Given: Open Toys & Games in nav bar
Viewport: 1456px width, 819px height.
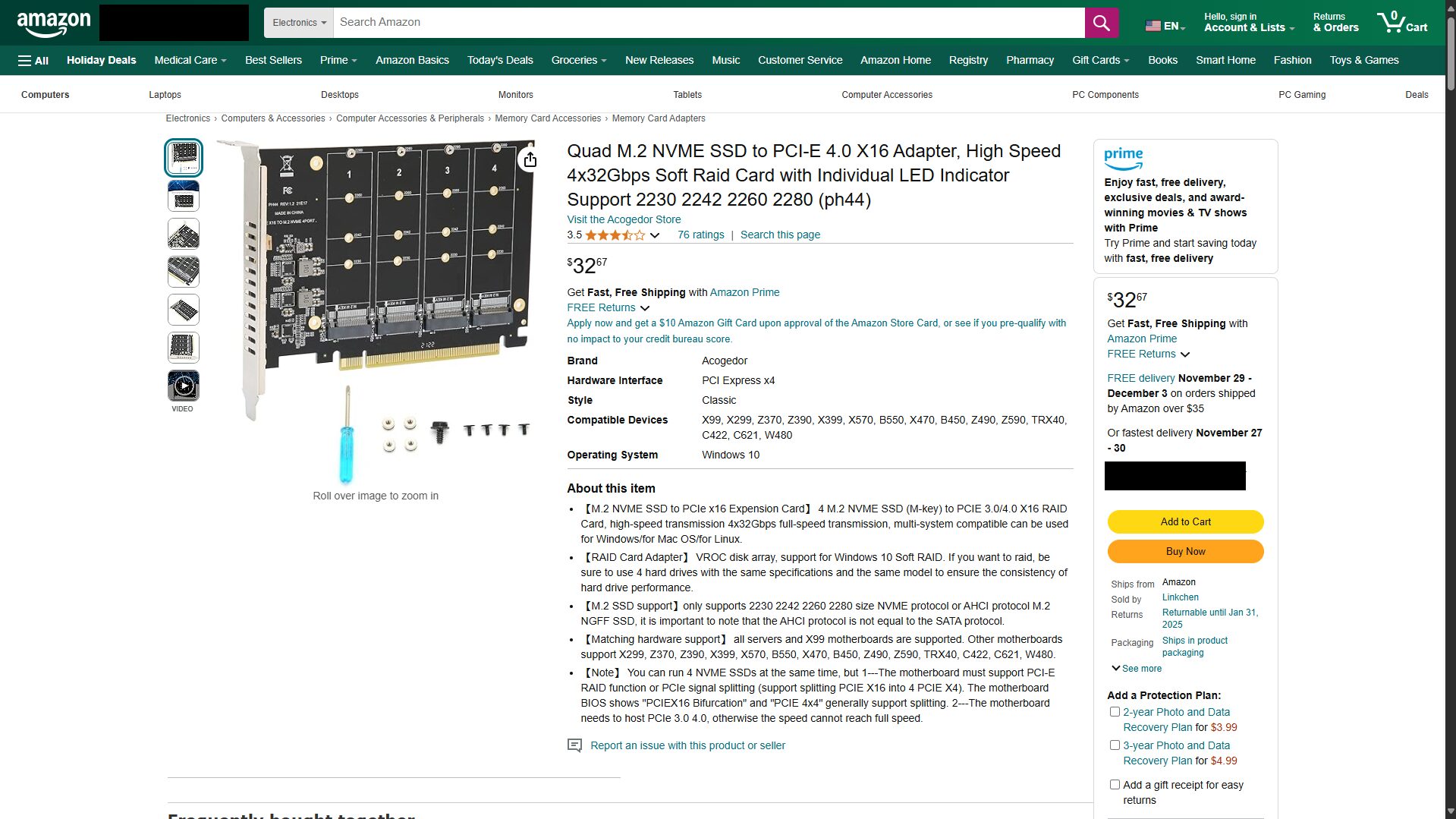Looking at the screenshot, I should [1363, 60].
